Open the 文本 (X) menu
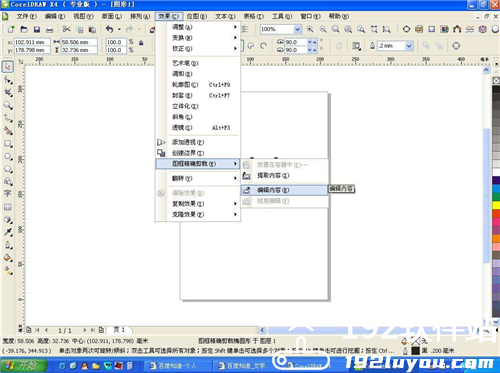 [225, 16]
